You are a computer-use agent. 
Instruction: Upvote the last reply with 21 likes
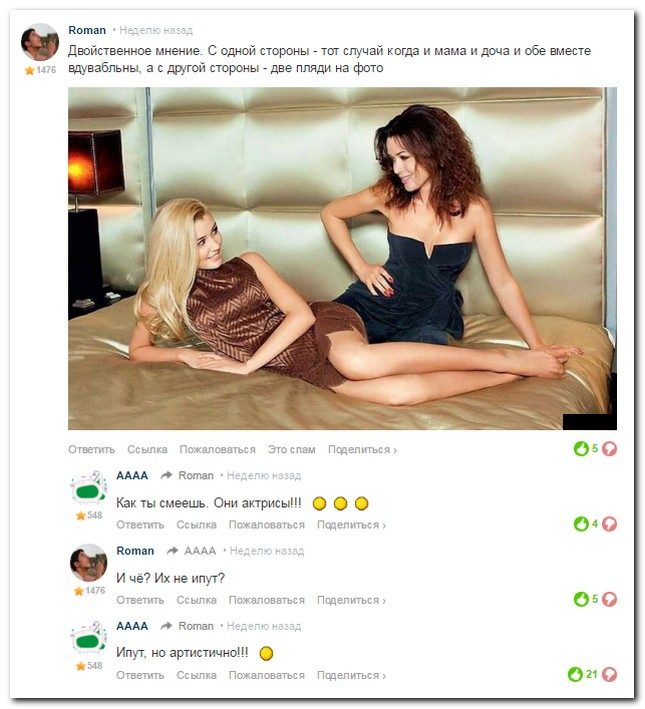point(575,674)
